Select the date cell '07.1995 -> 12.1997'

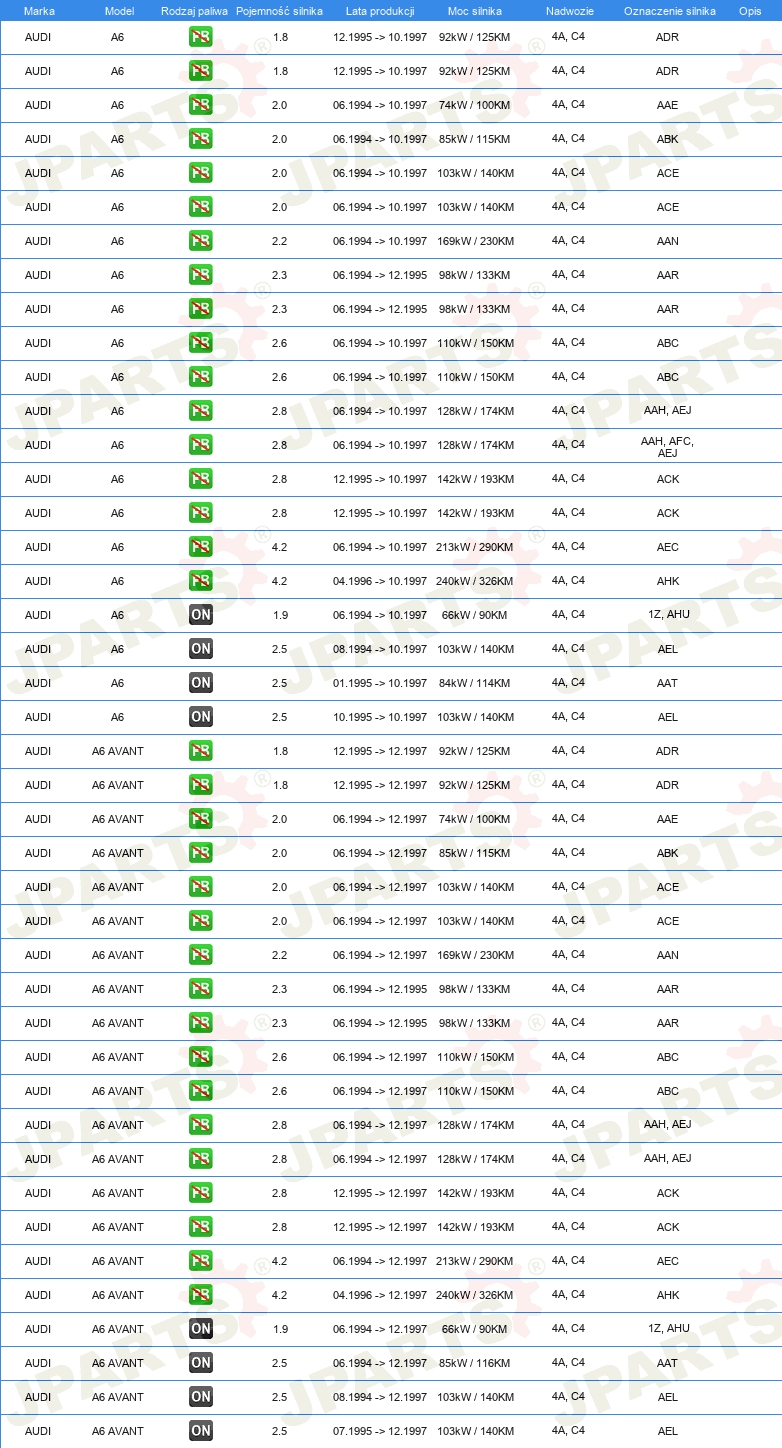pos(380,1431)
